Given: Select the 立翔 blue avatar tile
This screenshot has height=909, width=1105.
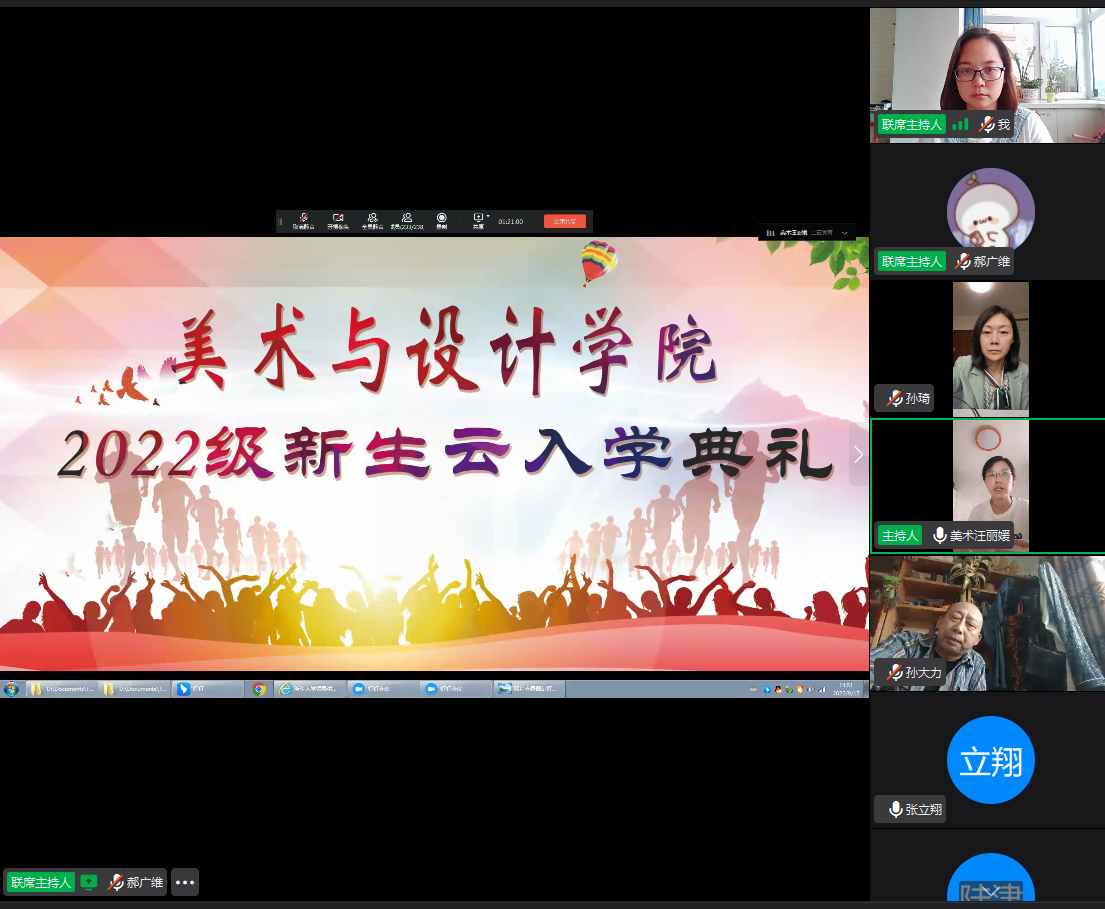Looking at the screenshot, I should point(990,761).
